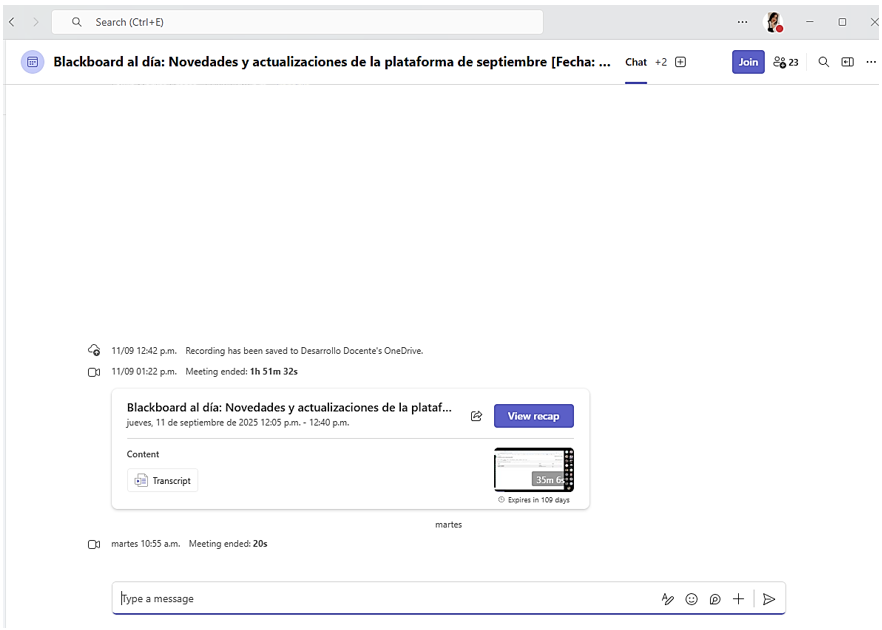Image resolution: width=882 pixels, height=630 pixels.
Task: Open chat in side panel icon
Action: click(x=847, y=62)
